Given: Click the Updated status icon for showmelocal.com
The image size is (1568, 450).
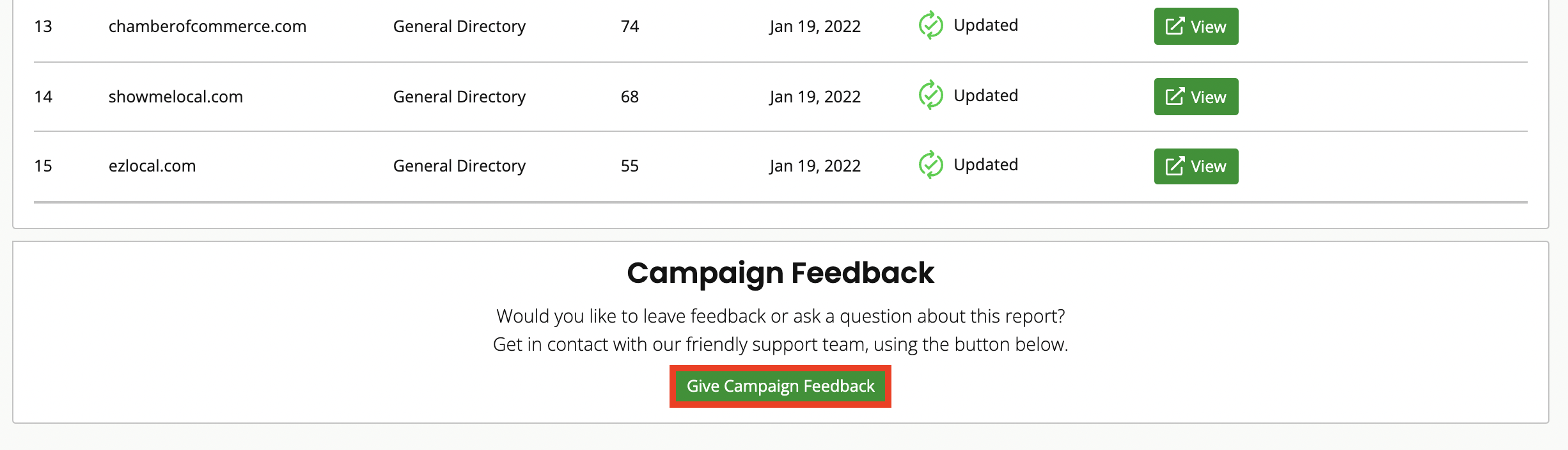Looking at the screenshot, I should coord(930,95).
